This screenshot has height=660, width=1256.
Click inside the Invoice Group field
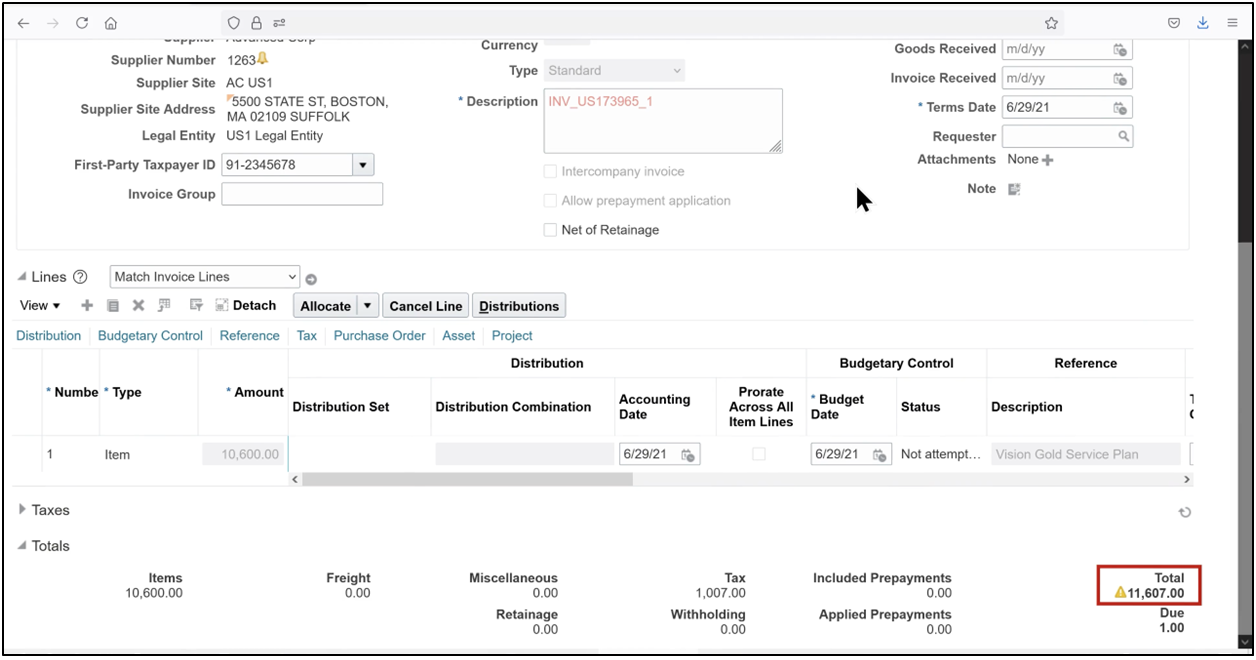coord(301,193)
